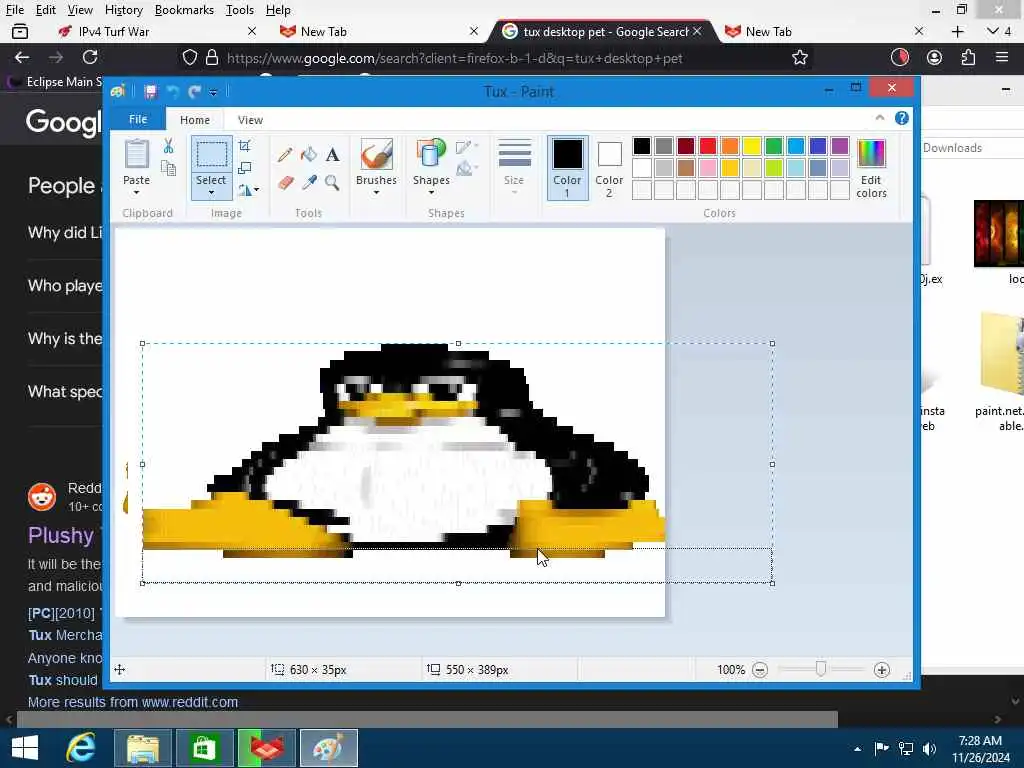Image resolution: width=1024 pixels, height=768 pixels.
Task: Switch to the Home ribbon tab
Action: [195, 120]
